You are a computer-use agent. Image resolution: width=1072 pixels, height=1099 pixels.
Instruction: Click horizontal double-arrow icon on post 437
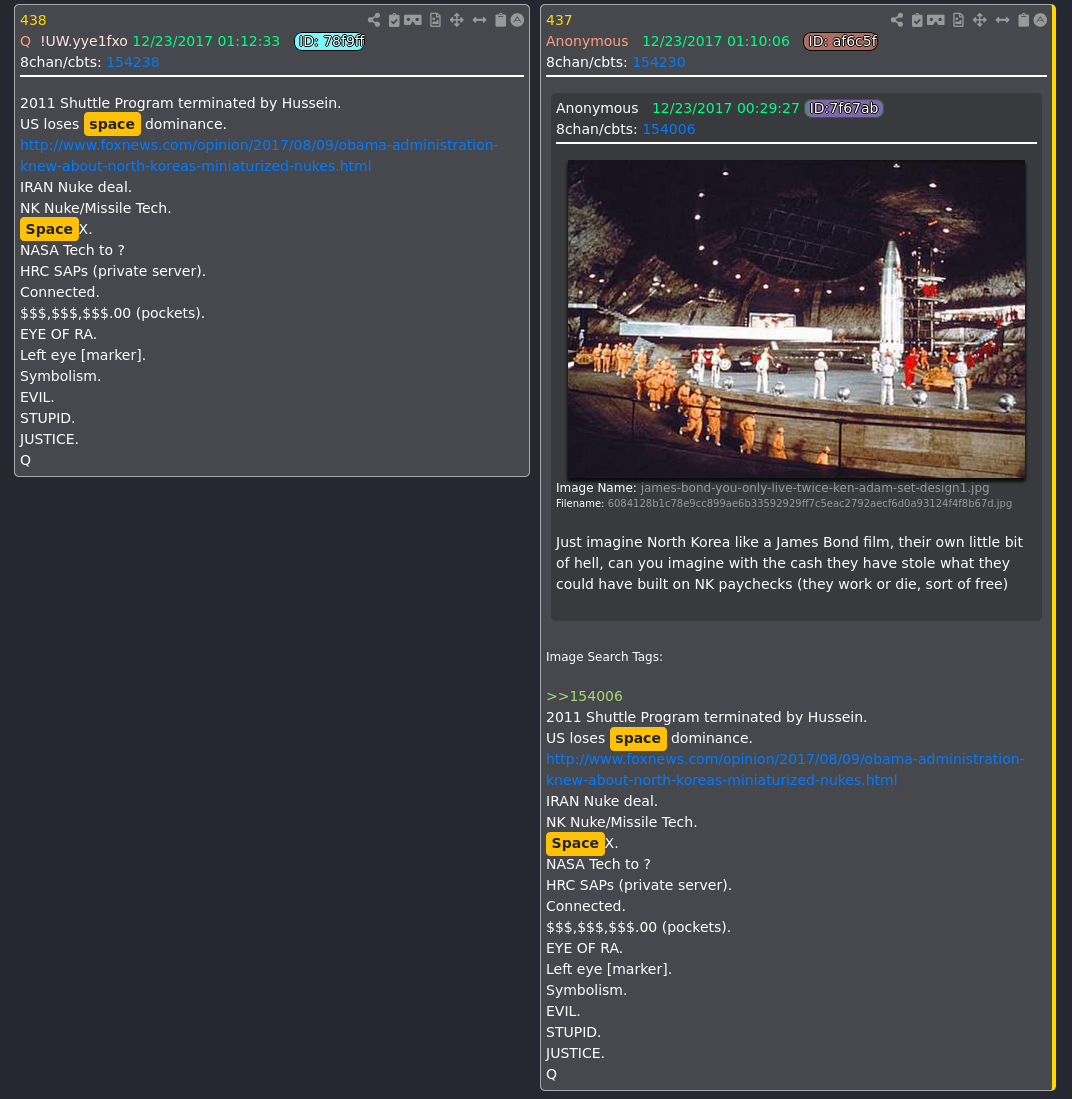[x=1003, y=20]
